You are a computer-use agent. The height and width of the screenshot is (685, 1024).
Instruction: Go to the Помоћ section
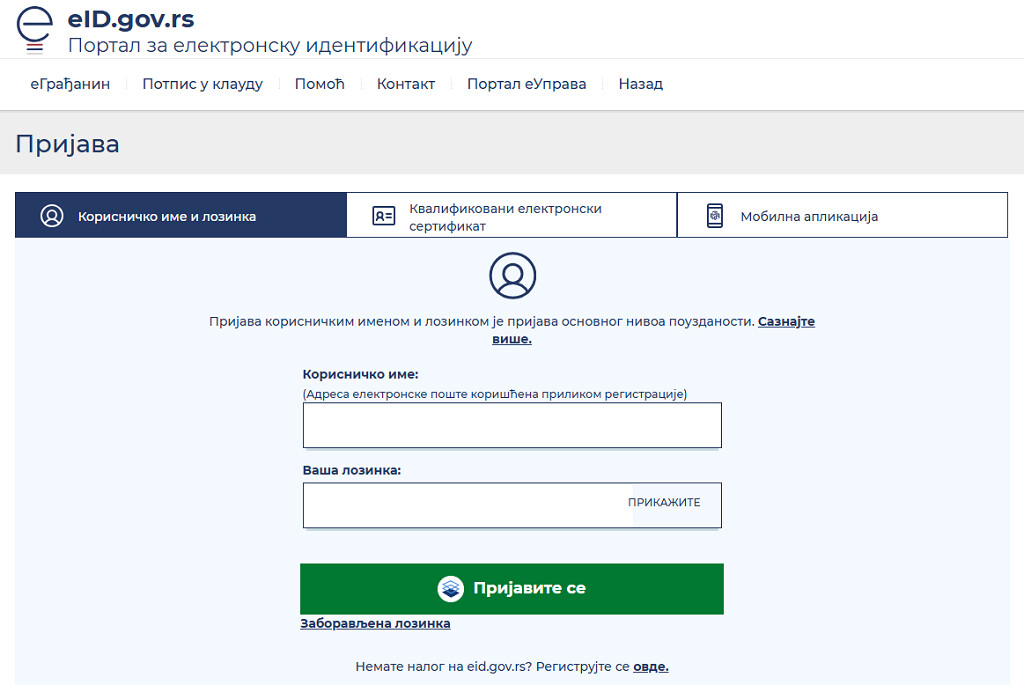(x=319, y=84)
